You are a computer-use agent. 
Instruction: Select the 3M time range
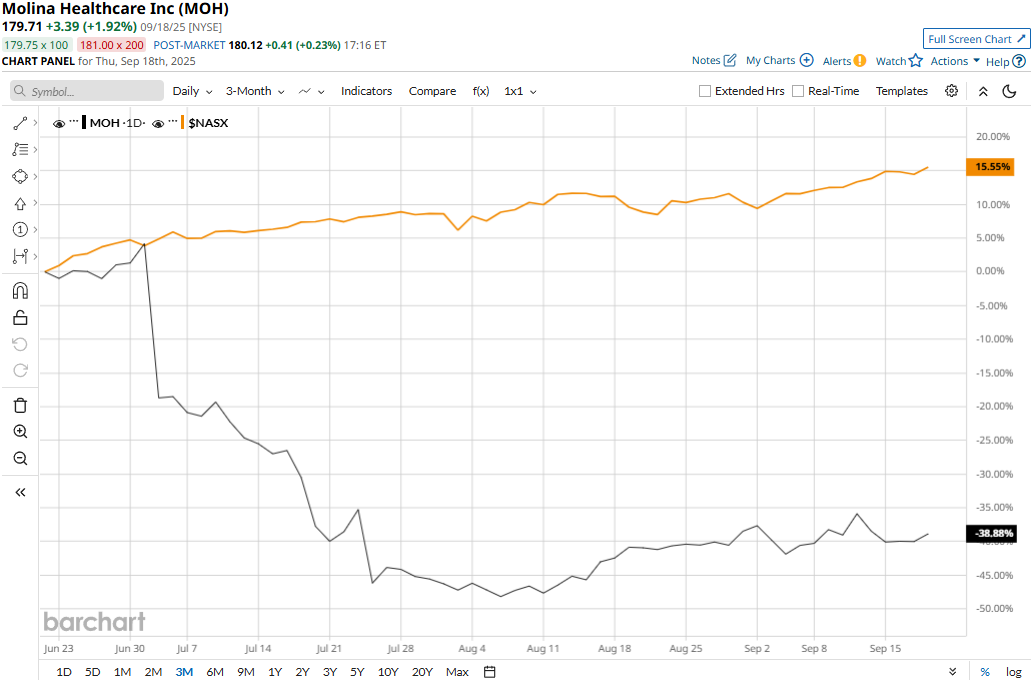tap(184, 671)
